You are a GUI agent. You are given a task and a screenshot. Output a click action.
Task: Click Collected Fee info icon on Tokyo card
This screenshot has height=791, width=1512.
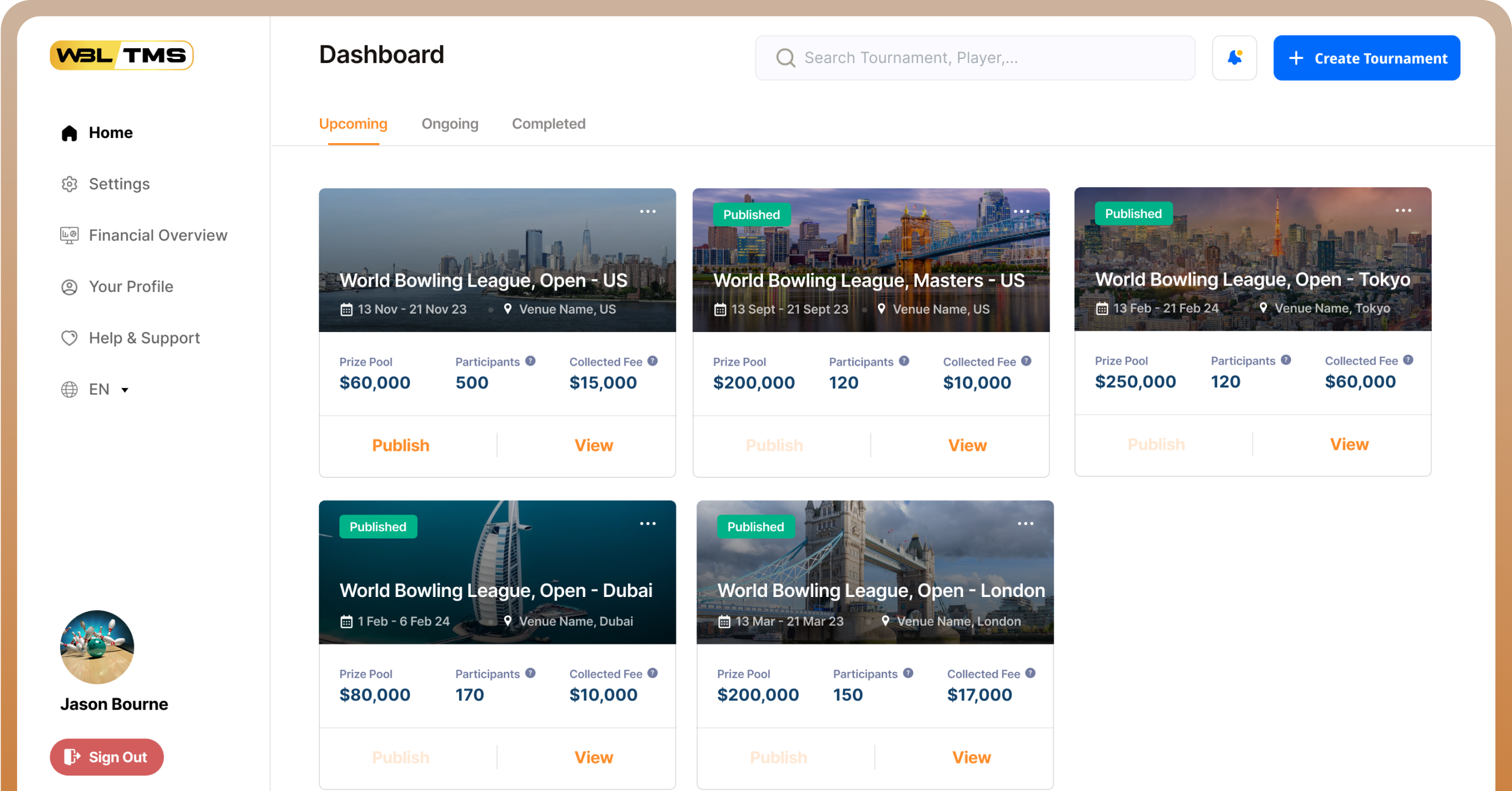[x=1407, y=360]
